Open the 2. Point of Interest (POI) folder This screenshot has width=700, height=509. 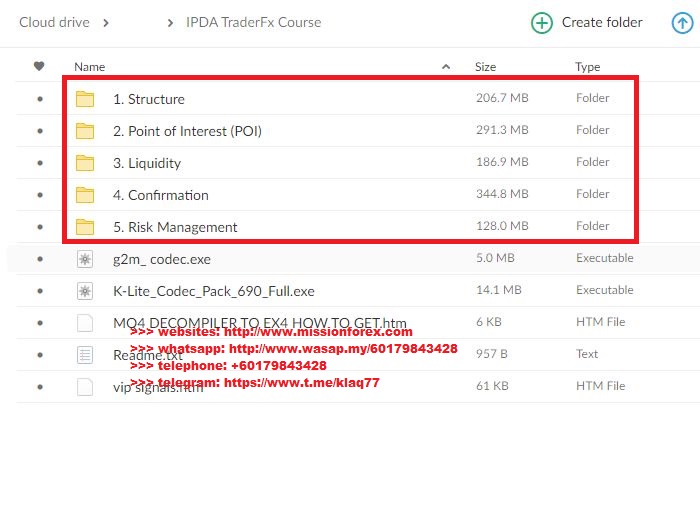(x=188, y=131)
